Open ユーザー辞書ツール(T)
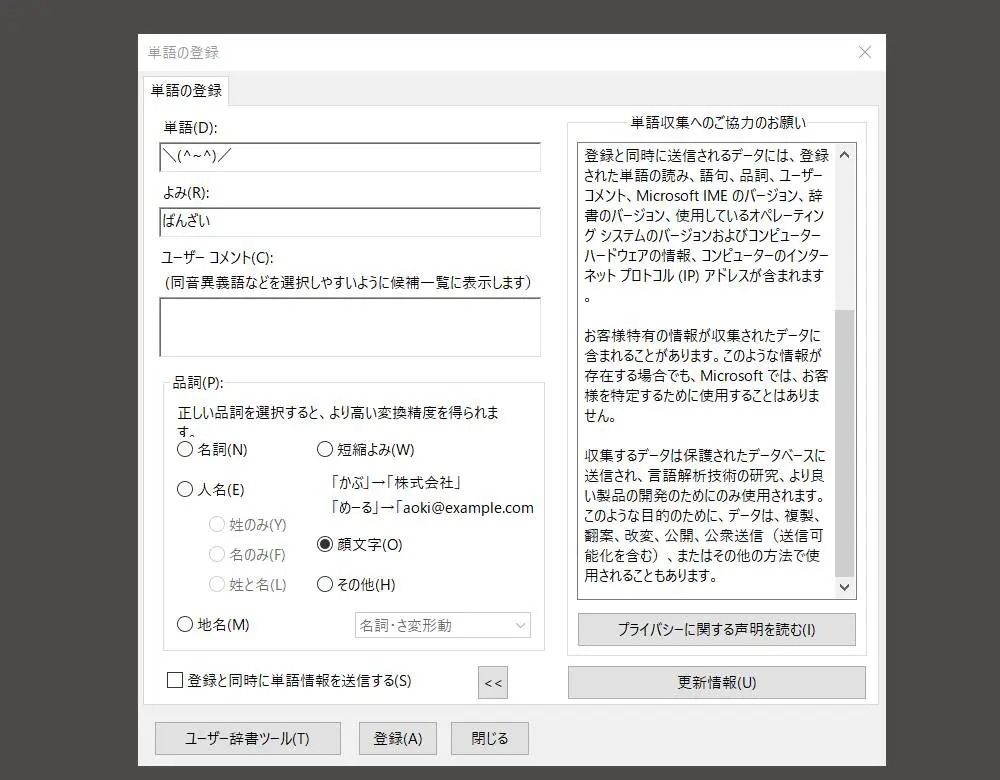This screenshot has width=1000, height=780. 247,739
